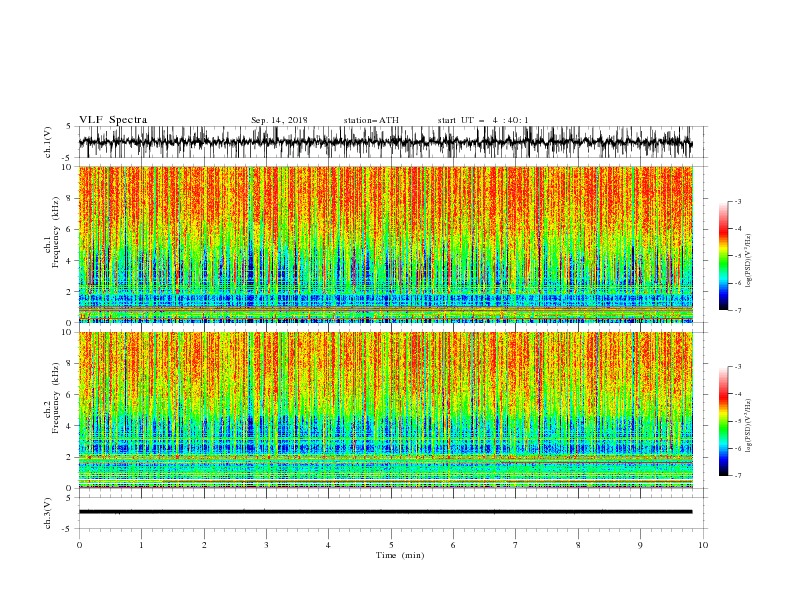Click the upper 'log(PSD)(V²/Hz)' colorbar label

click(748, 261)
